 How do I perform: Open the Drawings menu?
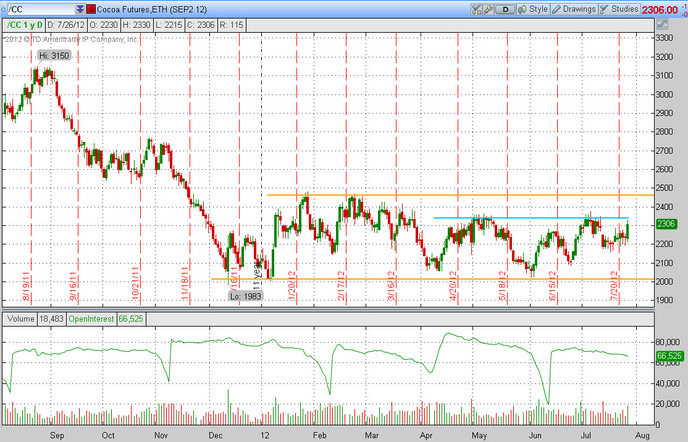(574, 9)
